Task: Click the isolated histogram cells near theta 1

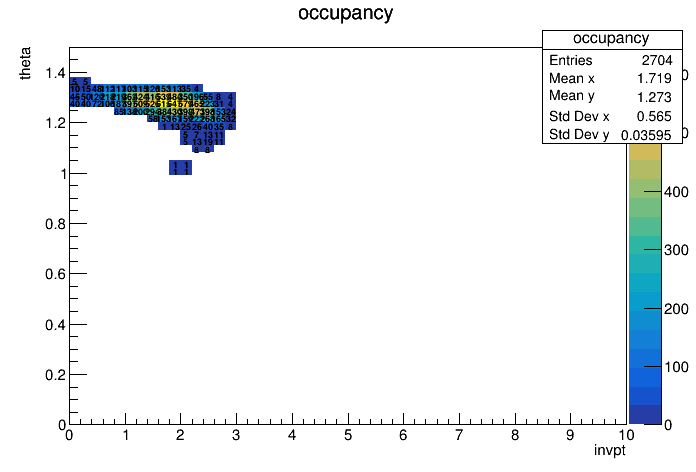Action: [x=180, y=167]
